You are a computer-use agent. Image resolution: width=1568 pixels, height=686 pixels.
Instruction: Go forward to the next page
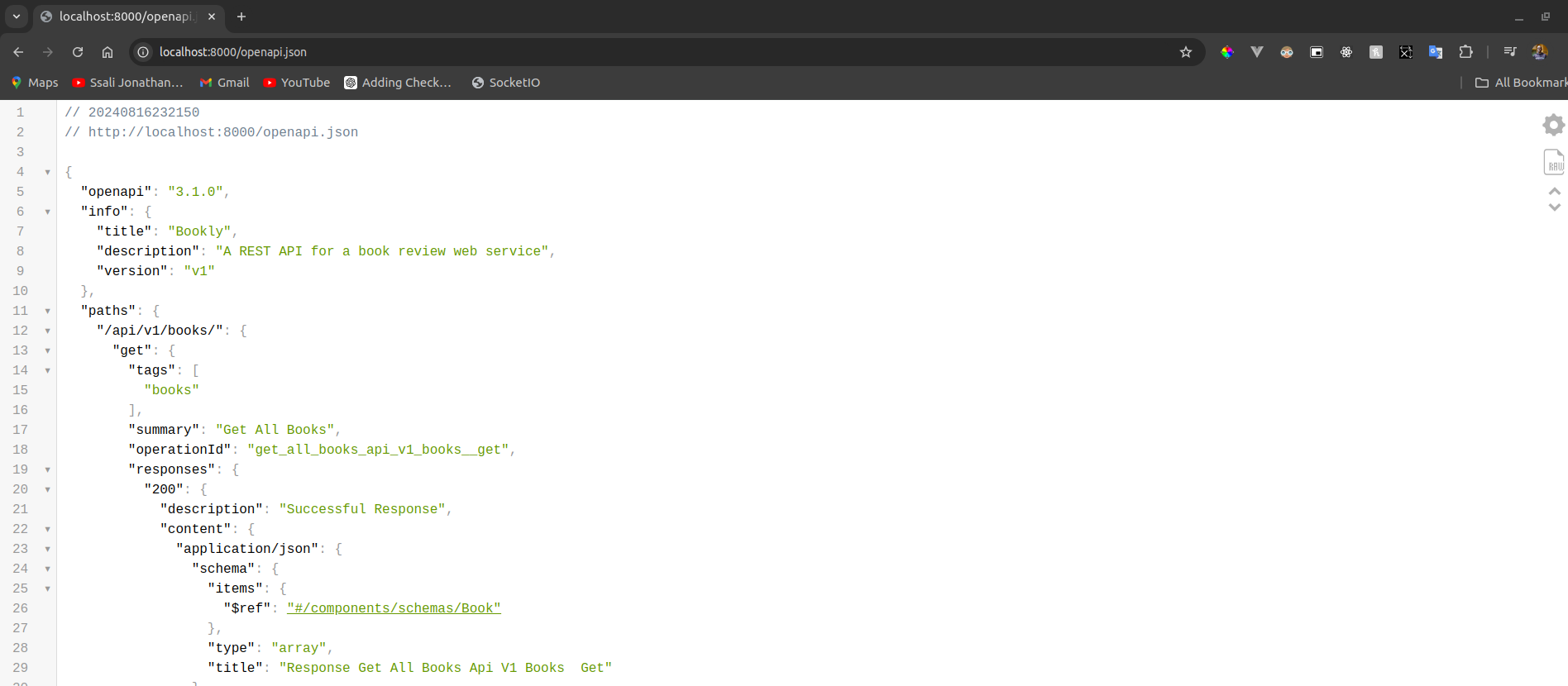click(x=48, y=52)
